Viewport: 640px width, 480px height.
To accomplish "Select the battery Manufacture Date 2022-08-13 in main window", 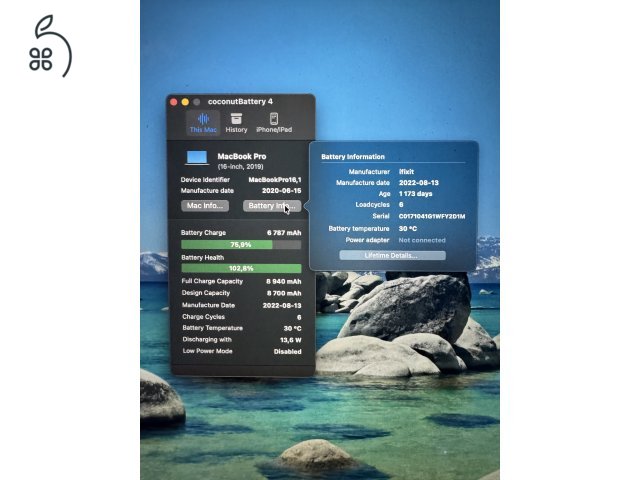I will (282, 305).
